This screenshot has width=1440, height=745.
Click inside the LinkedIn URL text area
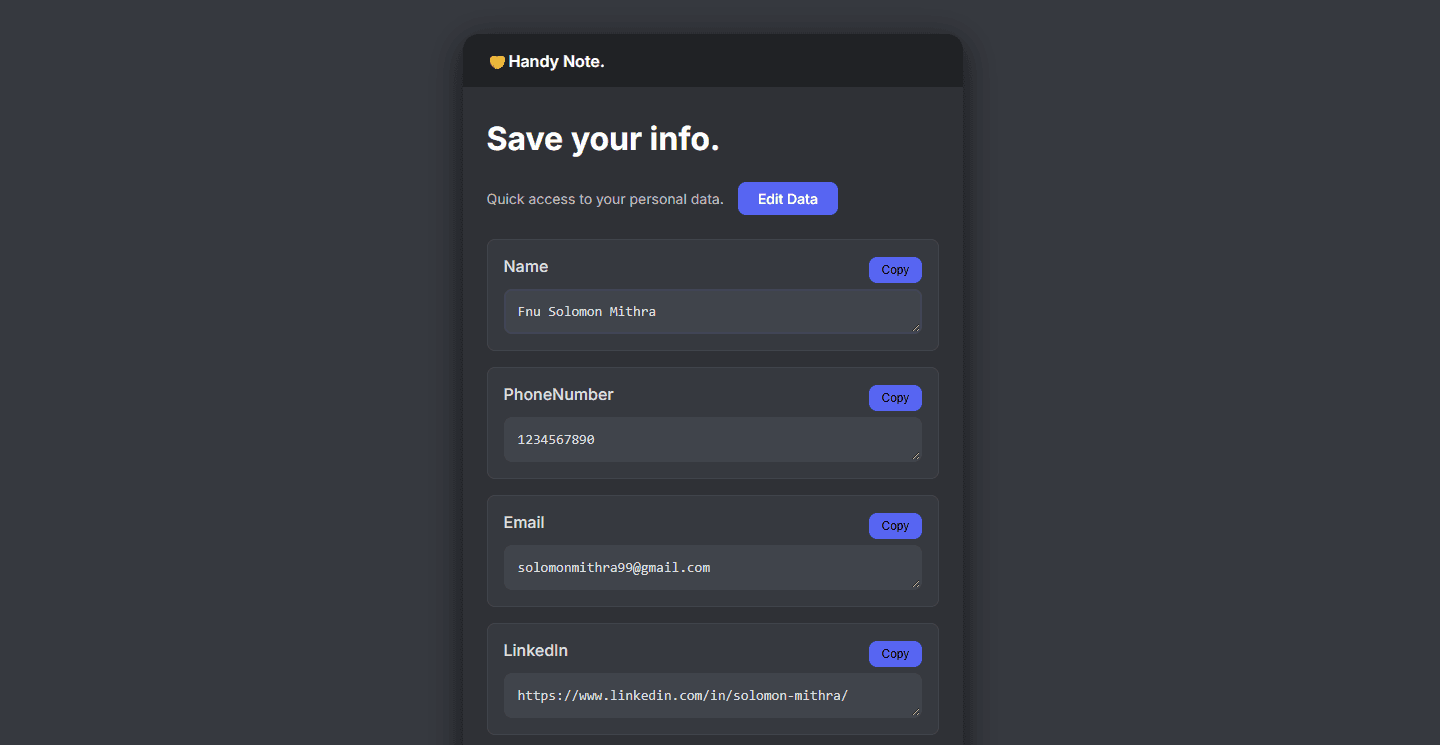(712, 696)
